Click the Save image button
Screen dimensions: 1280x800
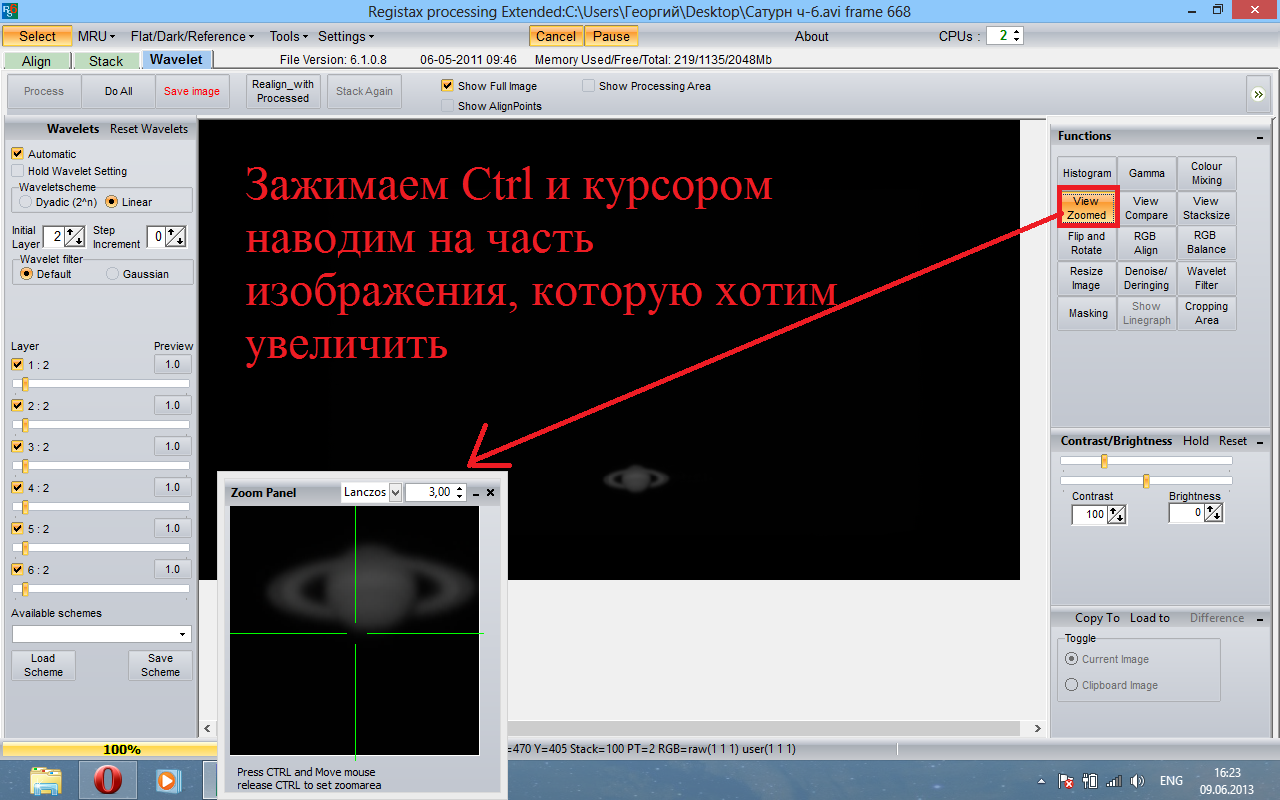(192, 91)
